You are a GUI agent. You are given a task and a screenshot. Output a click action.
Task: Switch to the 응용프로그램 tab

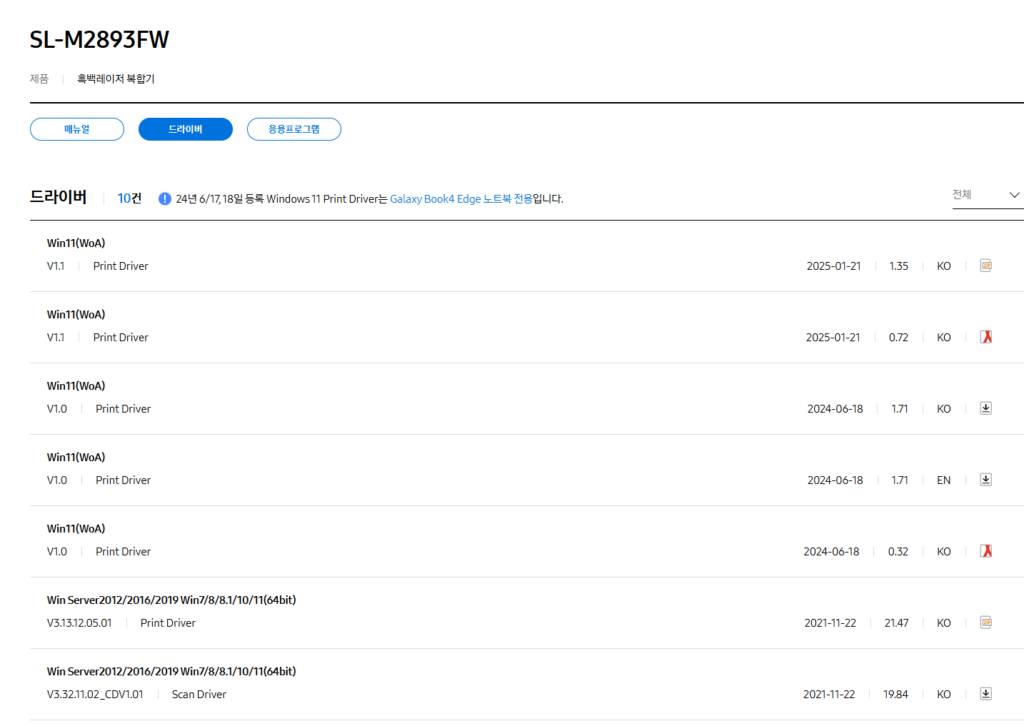(x=294, y=129)
